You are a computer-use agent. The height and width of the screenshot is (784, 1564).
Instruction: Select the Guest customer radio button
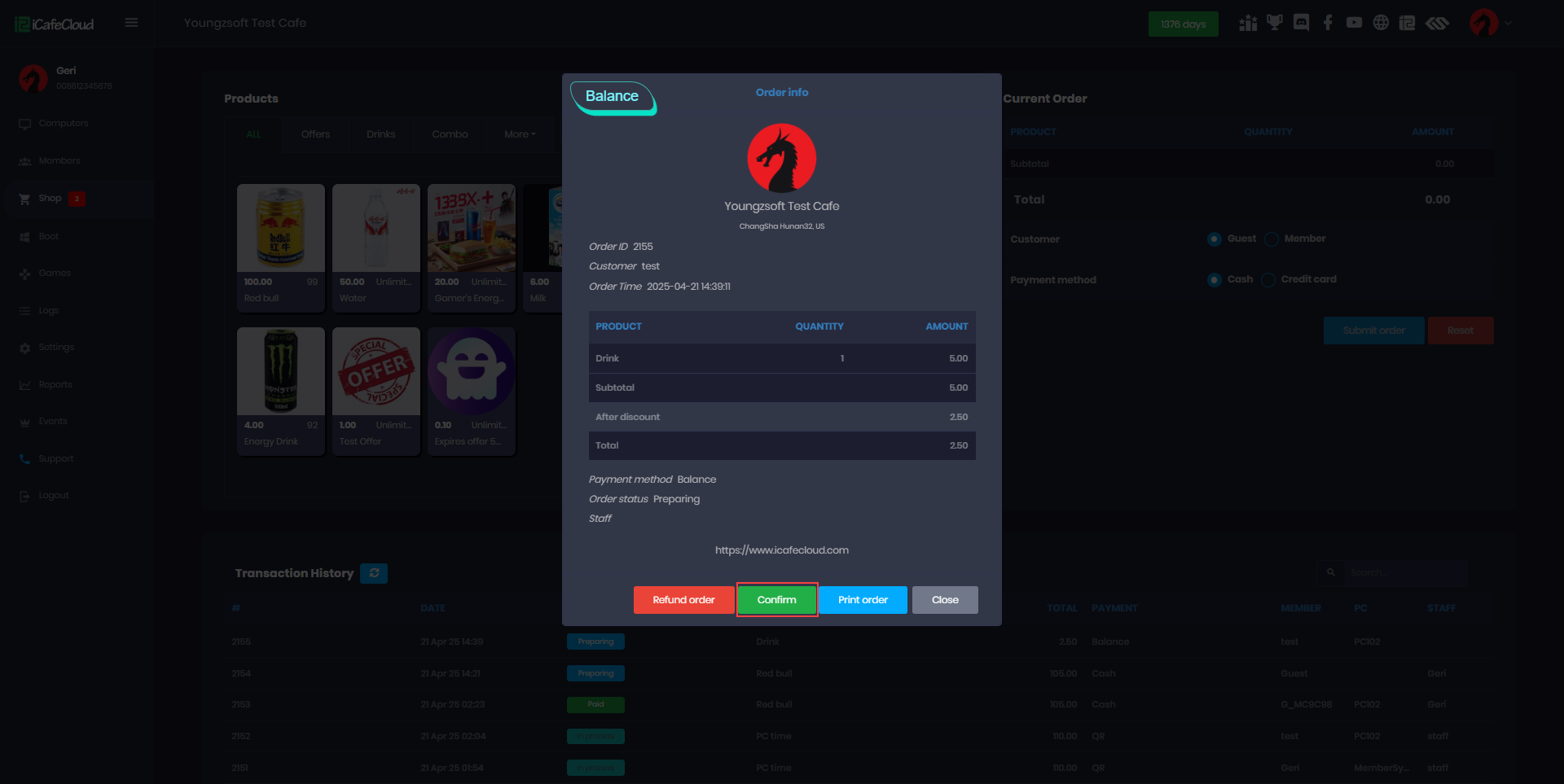tap(1215, 239)
